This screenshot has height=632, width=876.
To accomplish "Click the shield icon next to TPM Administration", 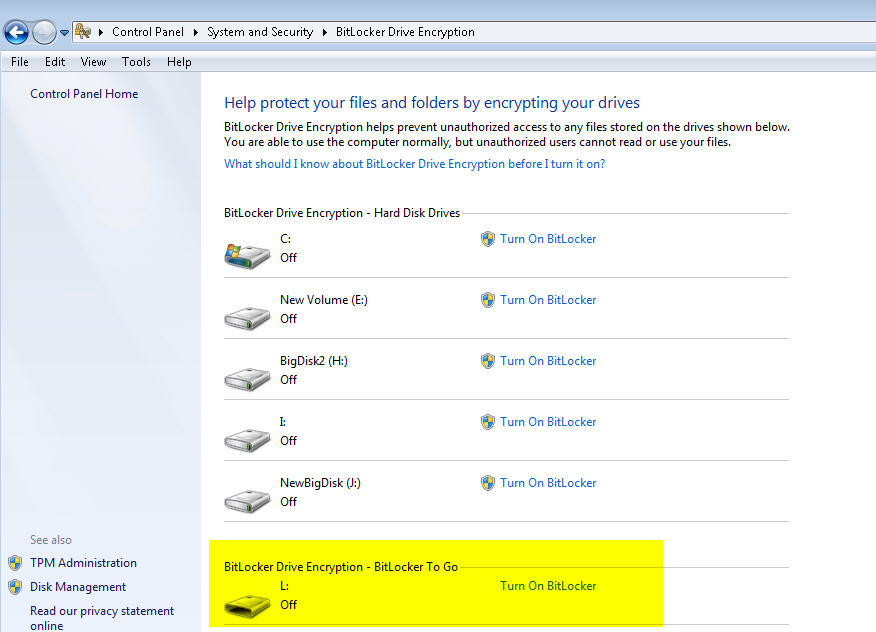I will coord(15,563).
